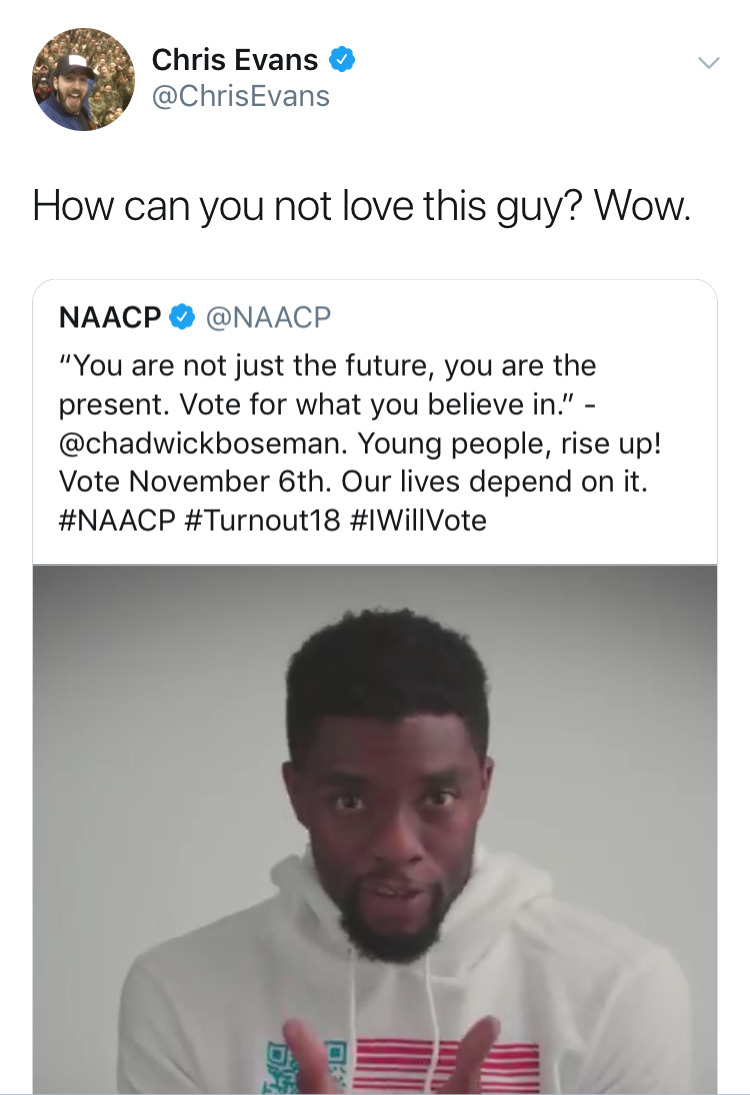The height and width of the screenshot is (1095, 750).
Task: Open the Chris Evans display name
Action: (x=234, y=60)
